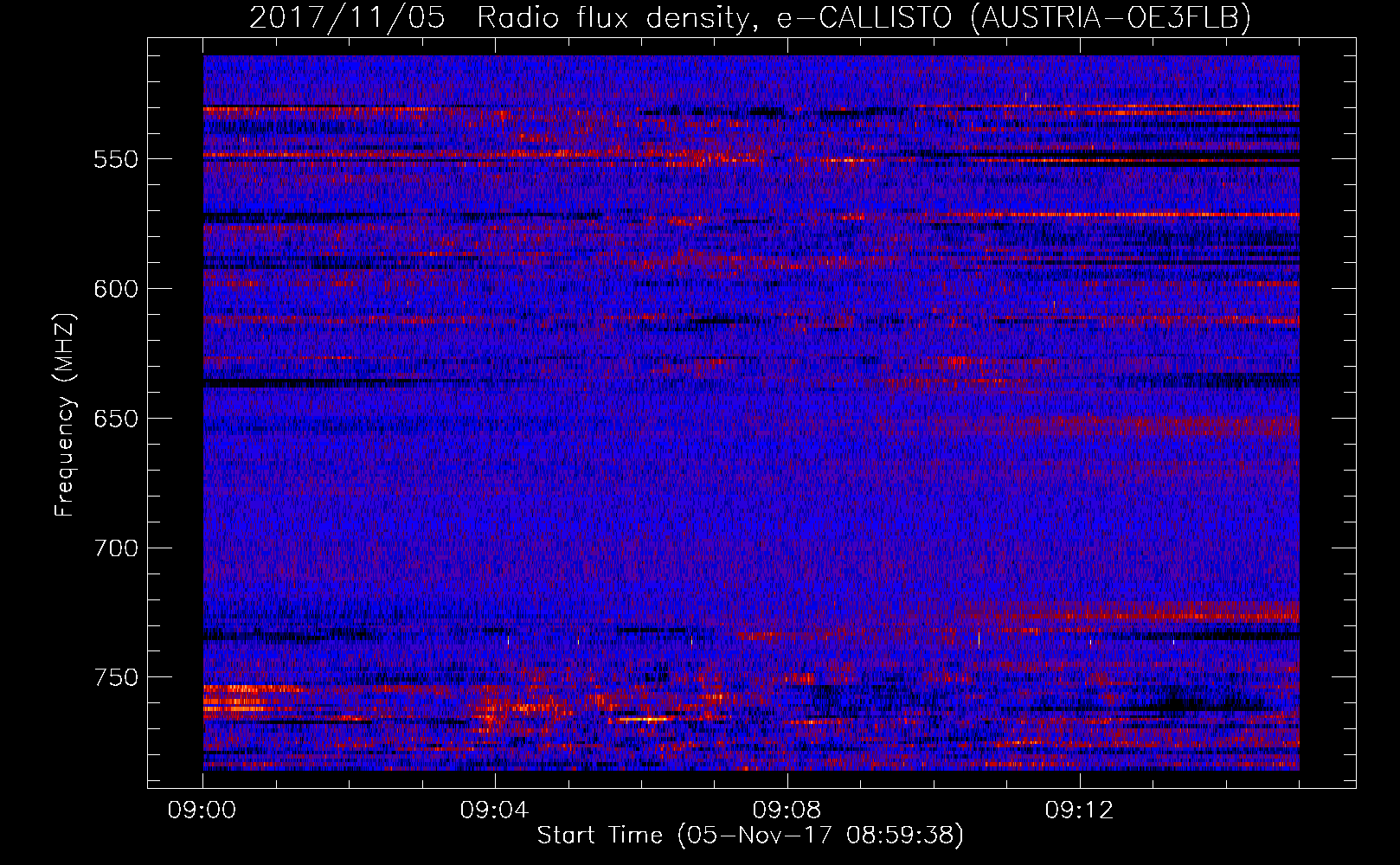Click the 09:08 time tick label
The height and width of the screenshot is (865, 1400).
(x=787, y=811)
